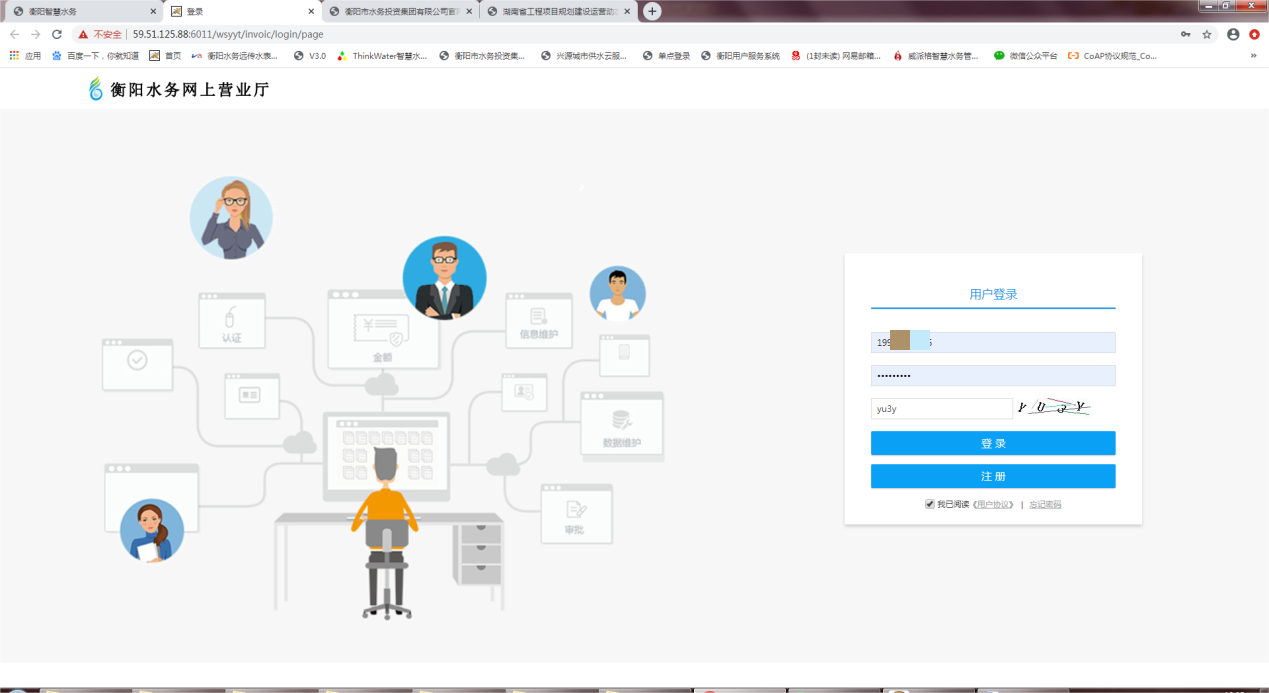Click the 不安全 site security warning icon
1269x693 pixels.
[x=84, y=34]
